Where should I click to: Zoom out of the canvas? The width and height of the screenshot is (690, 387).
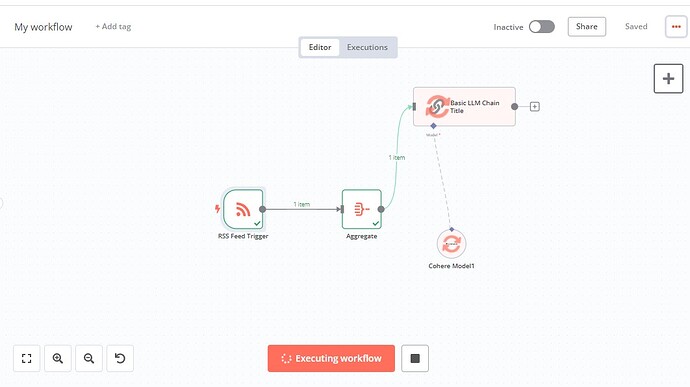pos(89,358)
